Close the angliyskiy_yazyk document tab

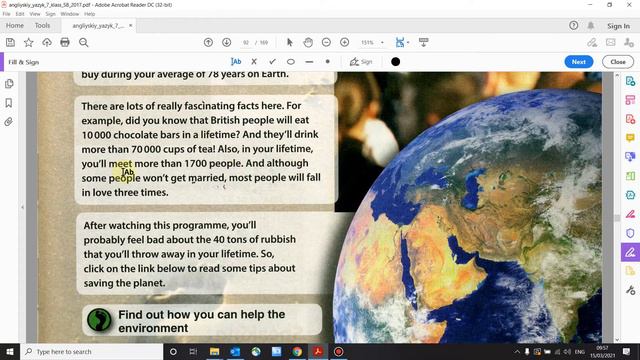click(131, 25)
